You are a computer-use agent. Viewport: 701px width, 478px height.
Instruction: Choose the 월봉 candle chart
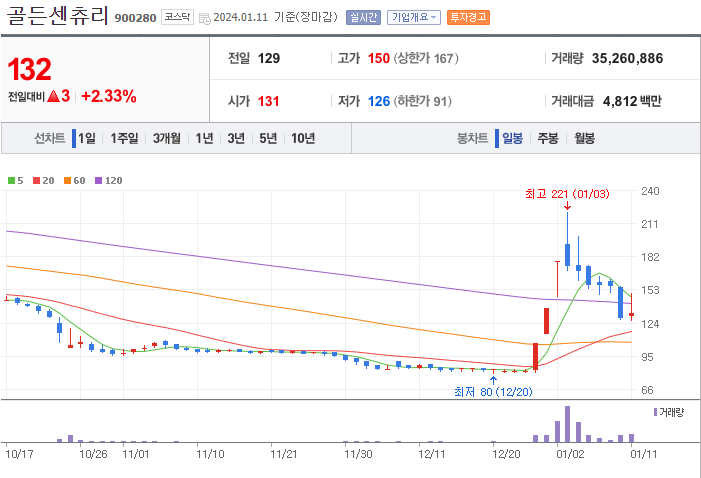pyautogui.click(x=584, y=138)
